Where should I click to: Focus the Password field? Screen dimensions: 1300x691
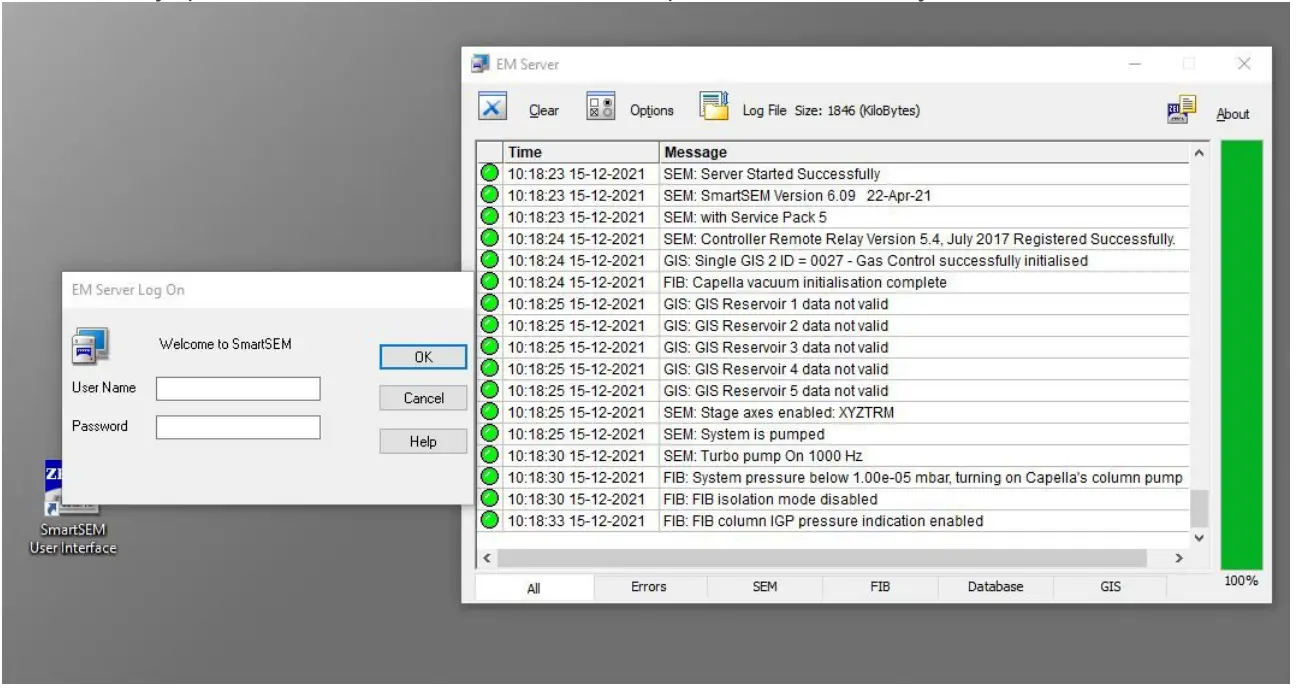click(238, 427)
